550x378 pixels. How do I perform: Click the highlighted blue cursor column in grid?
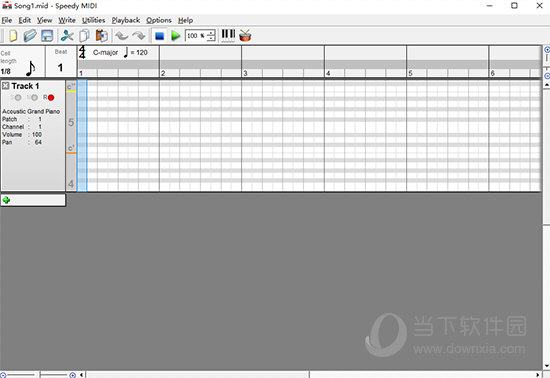82,136
